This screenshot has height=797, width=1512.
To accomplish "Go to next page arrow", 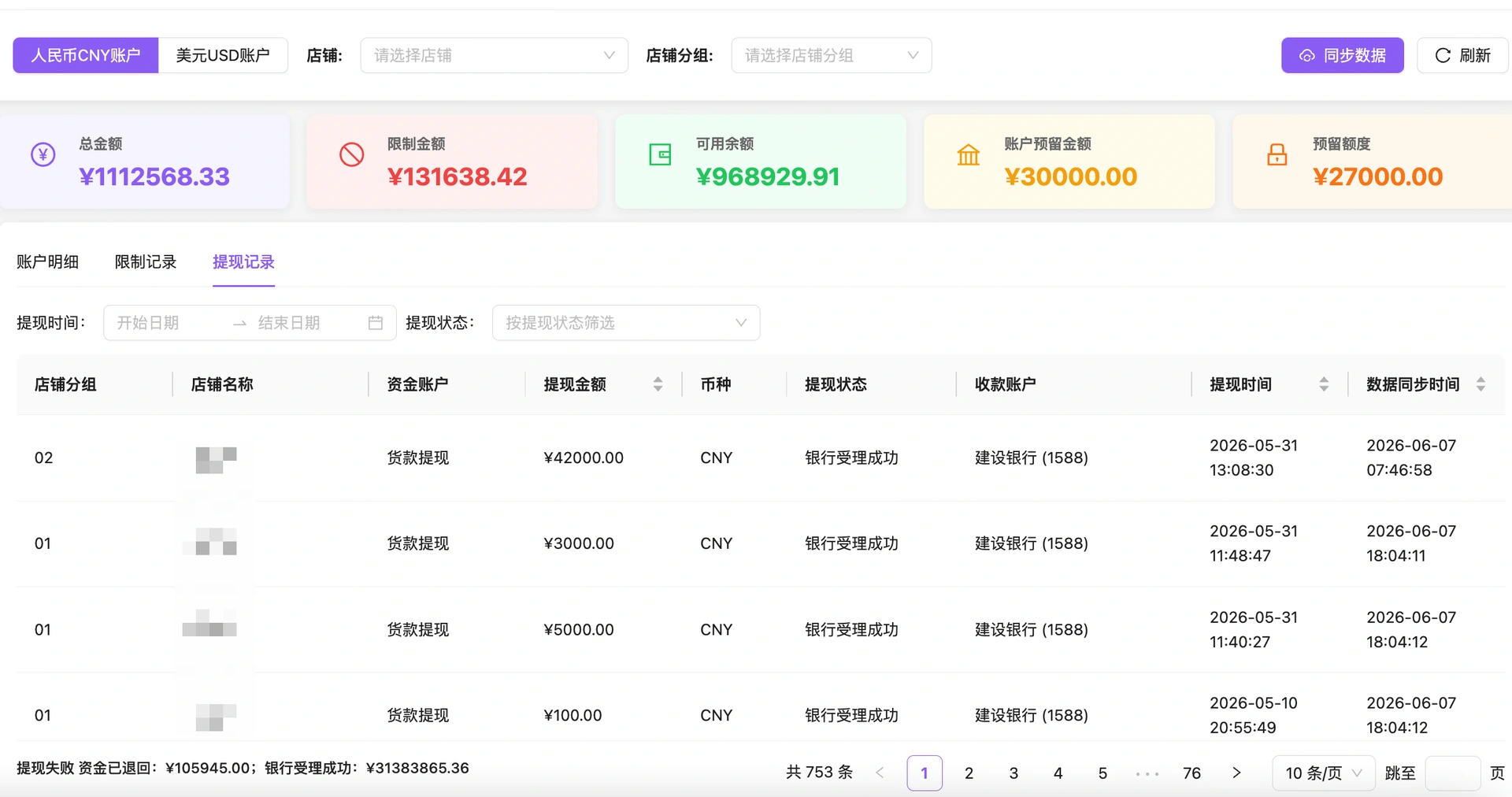I will click(1236, 773).
